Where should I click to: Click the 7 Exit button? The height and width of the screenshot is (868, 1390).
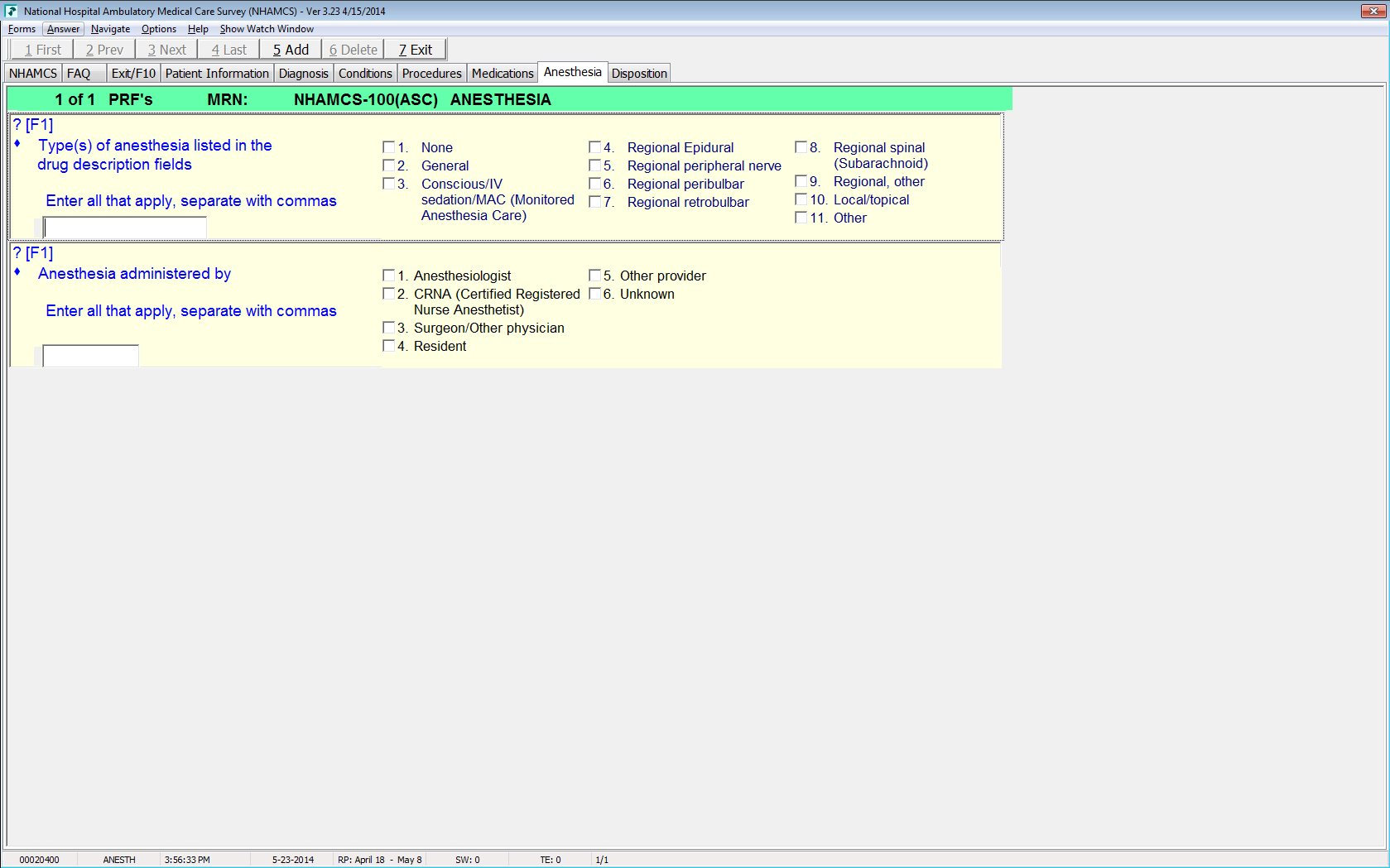pyautogui.click(x=415, y=50)
